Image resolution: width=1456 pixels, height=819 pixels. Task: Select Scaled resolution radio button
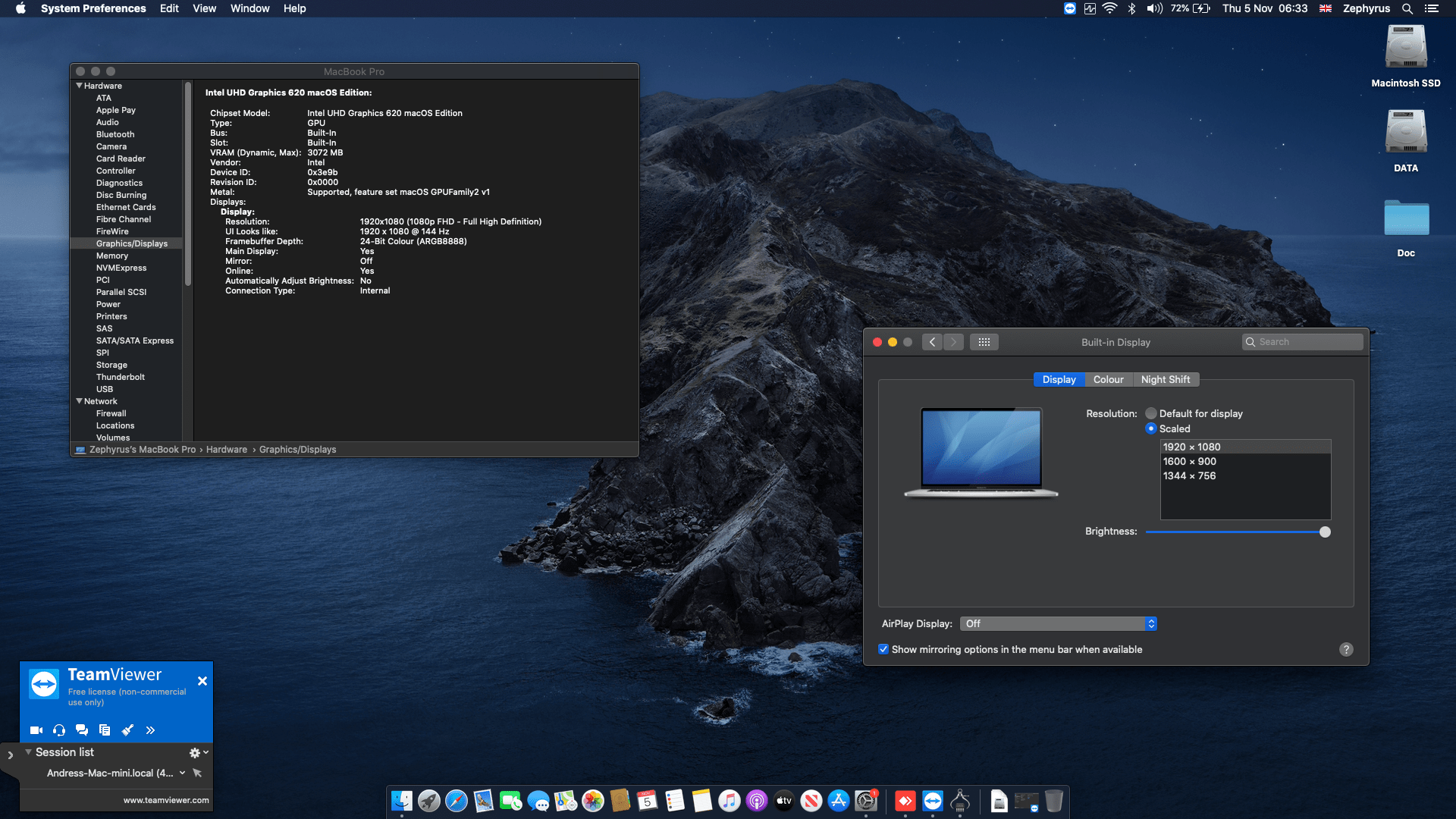[x=1151, y=428]
